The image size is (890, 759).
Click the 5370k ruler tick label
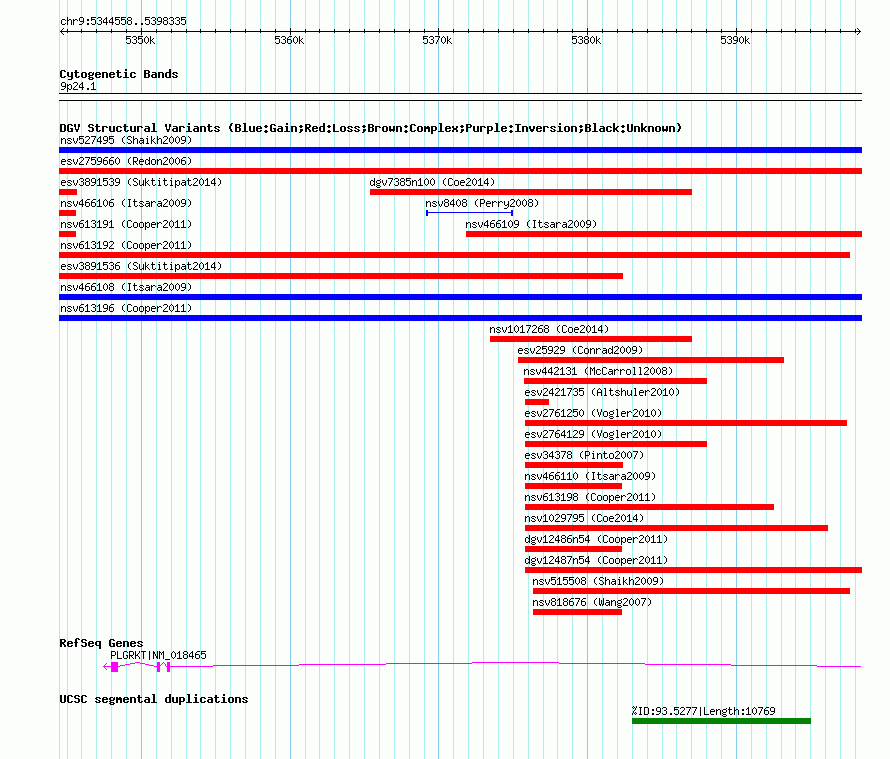(x=437, y=40)
